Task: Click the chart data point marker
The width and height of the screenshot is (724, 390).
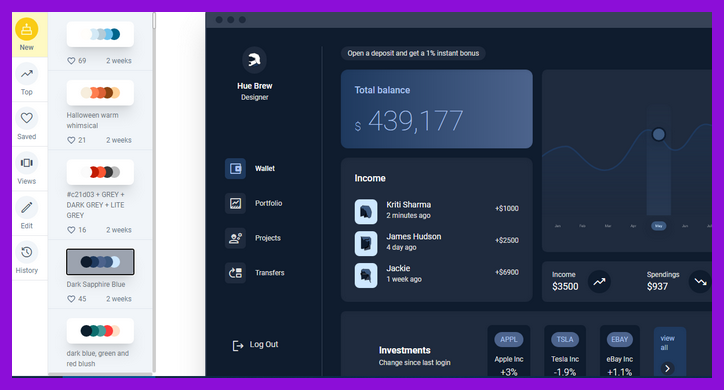Action: coord(658,134)
